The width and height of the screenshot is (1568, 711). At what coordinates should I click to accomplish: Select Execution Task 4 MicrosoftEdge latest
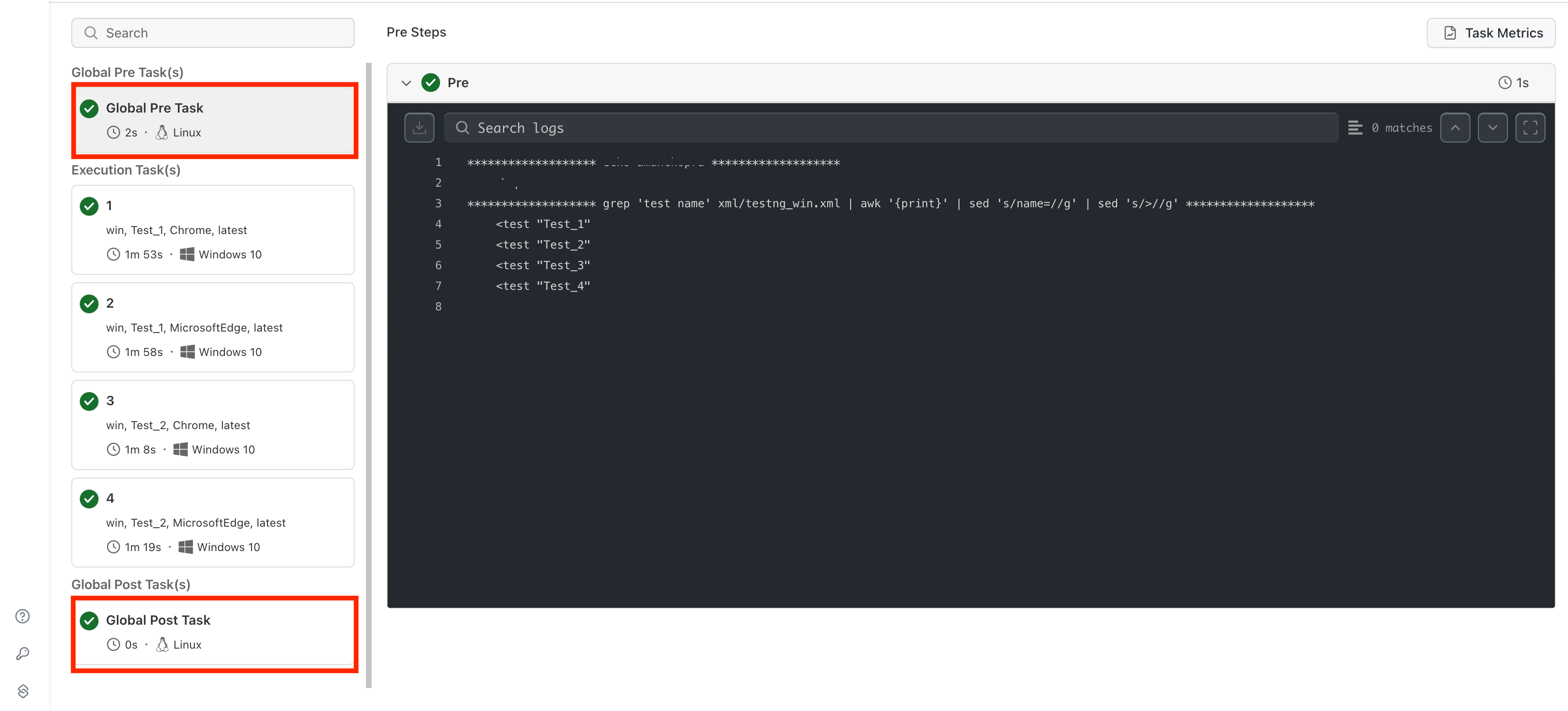[x=213, y=522]
